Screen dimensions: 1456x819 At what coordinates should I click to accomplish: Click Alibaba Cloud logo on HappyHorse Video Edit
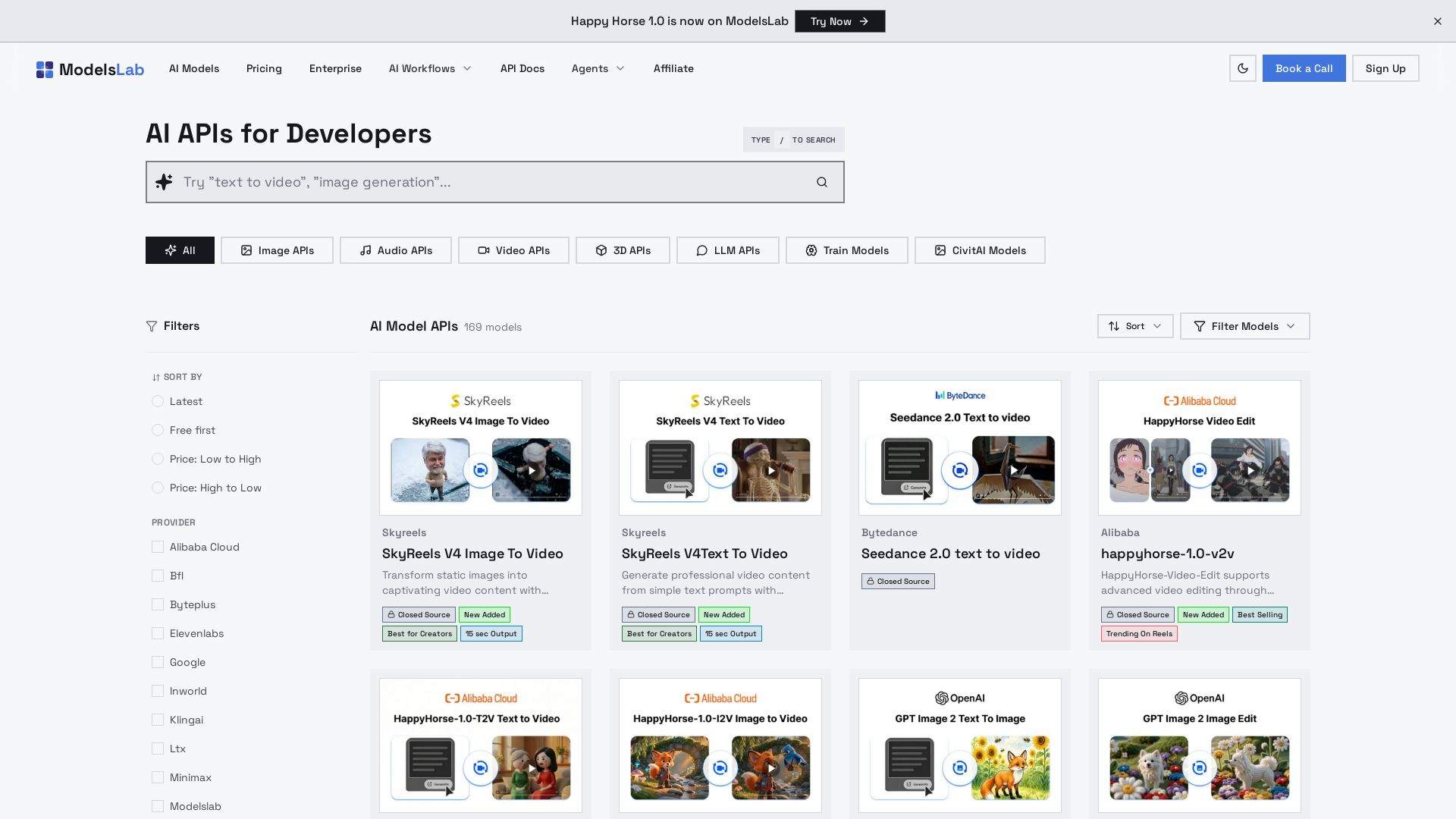point(1200,401)
